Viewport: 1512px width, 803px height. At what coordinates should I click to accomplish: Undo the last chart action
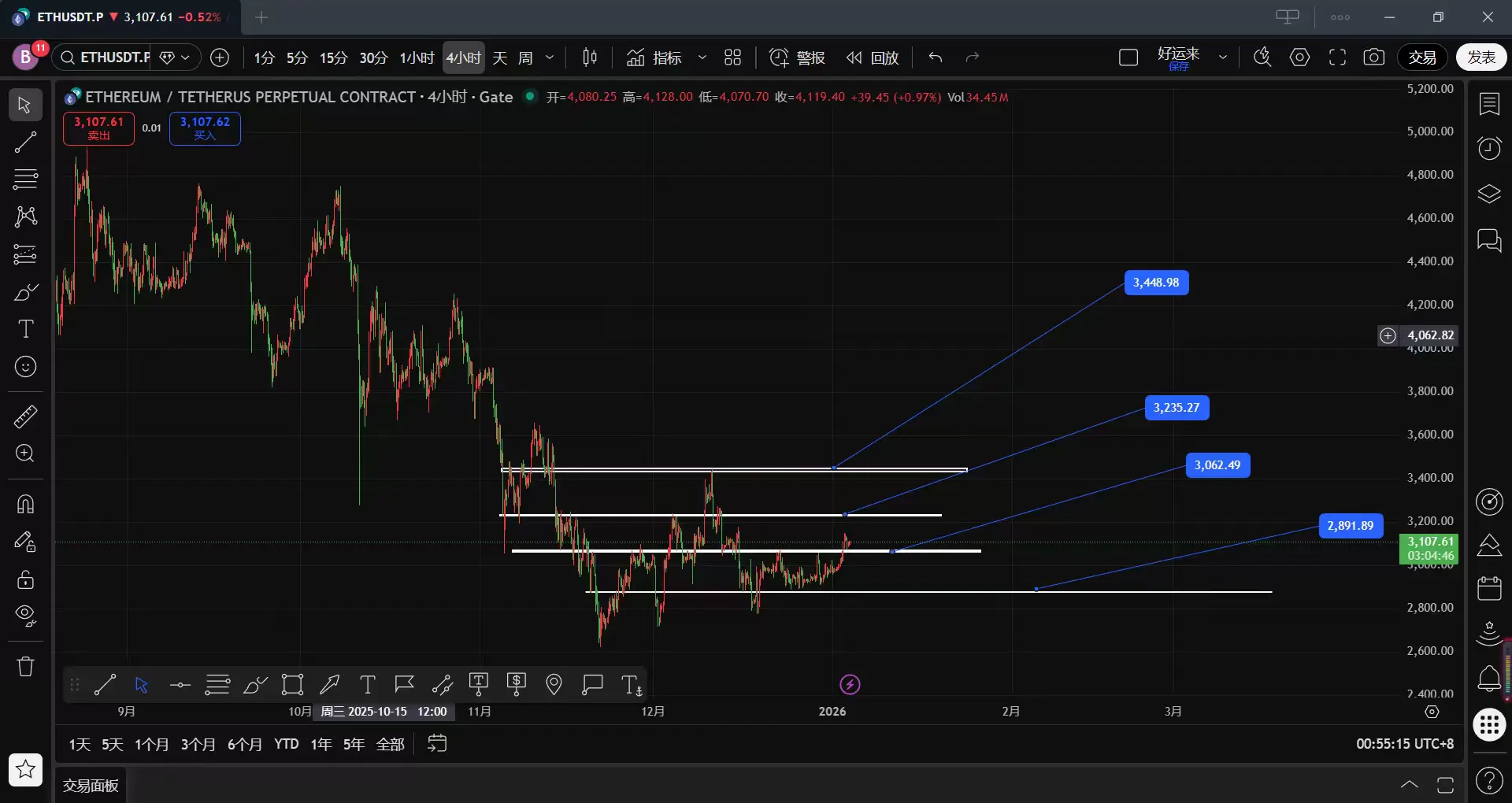[936, 57]
